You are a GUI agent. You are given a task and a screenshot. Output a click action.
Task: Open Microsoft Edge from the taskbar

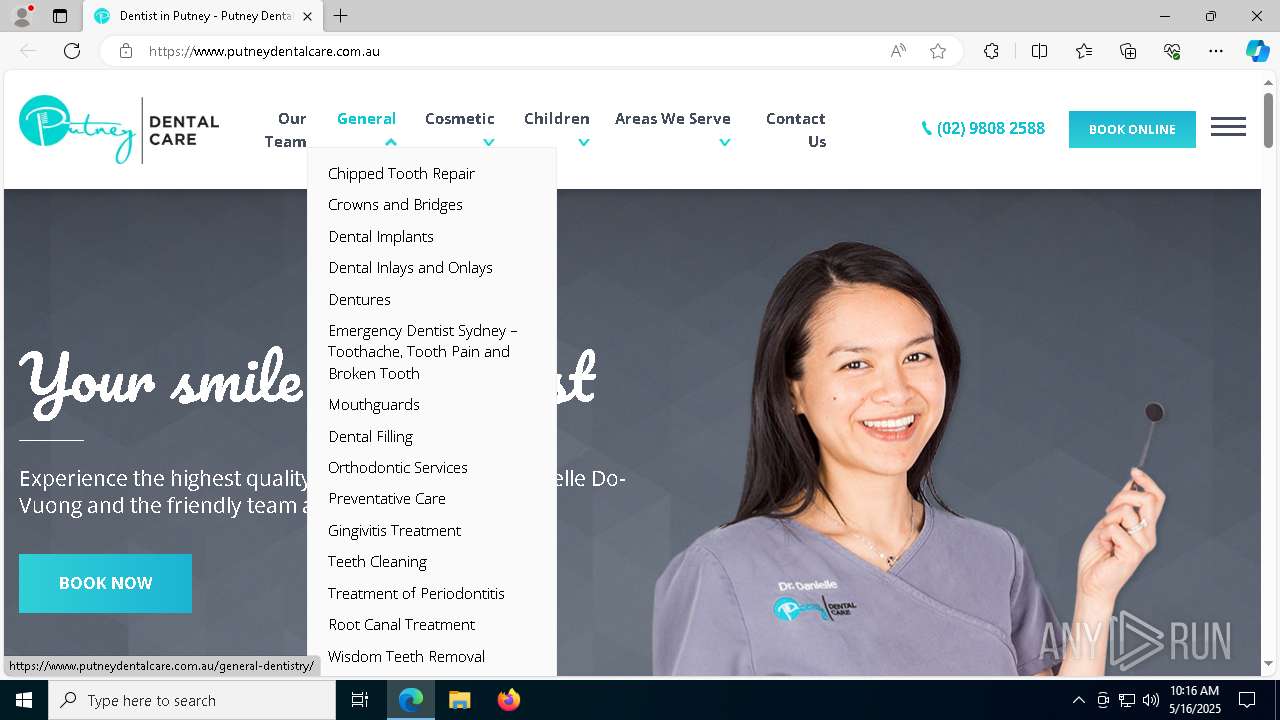pyautogui.click(x=411, y=700)
